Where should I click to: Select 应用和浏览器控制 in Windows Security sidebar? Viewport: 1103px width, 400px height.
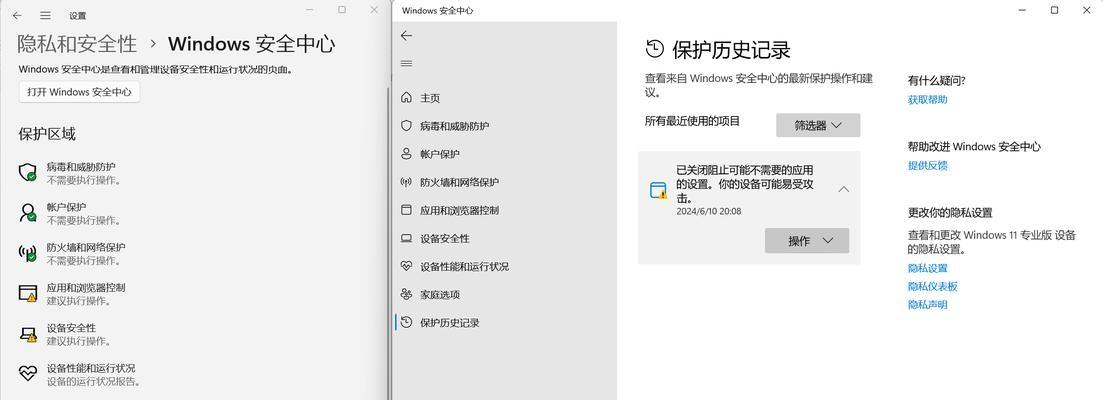459,210
